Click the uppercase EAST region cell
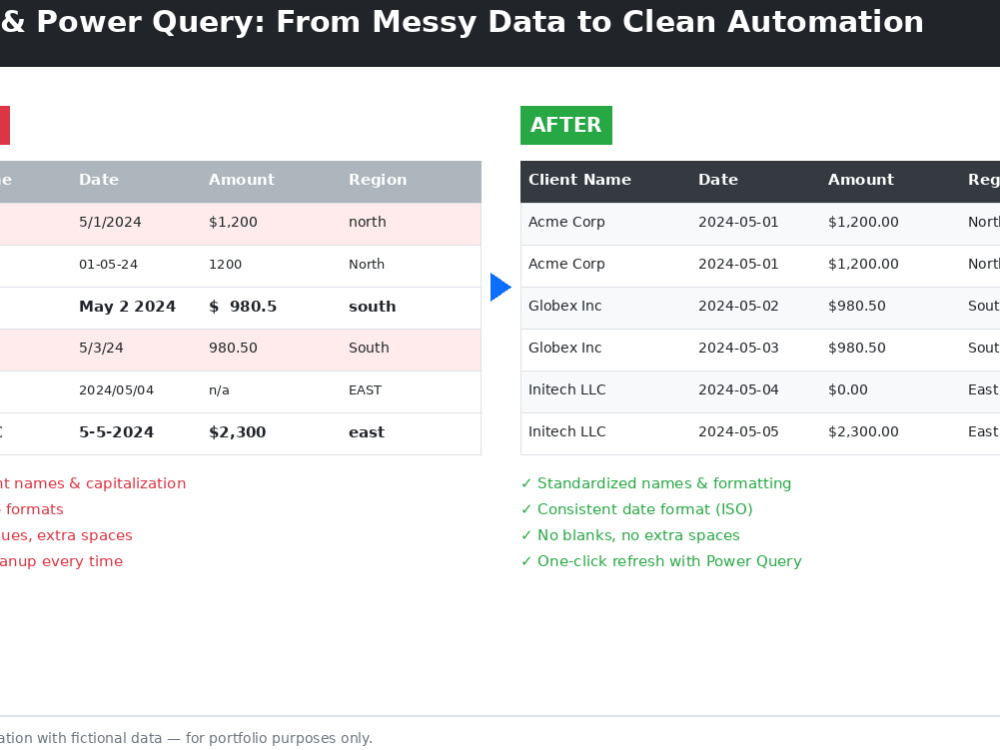This screenshot has width=1000, height=750. 365,390
